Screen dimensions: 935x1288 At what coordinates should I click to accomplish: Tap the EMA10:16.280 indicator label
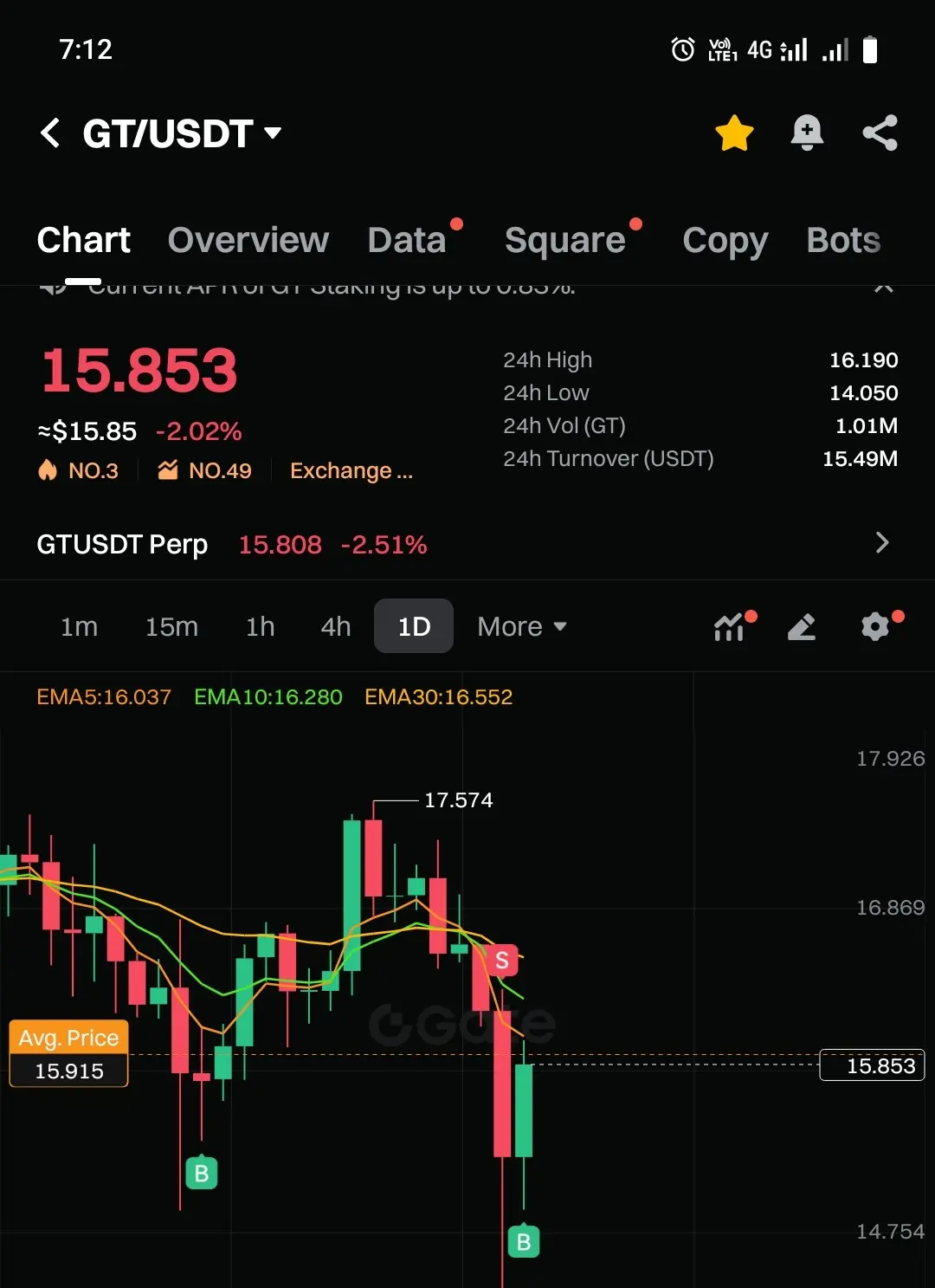[268, 697]
